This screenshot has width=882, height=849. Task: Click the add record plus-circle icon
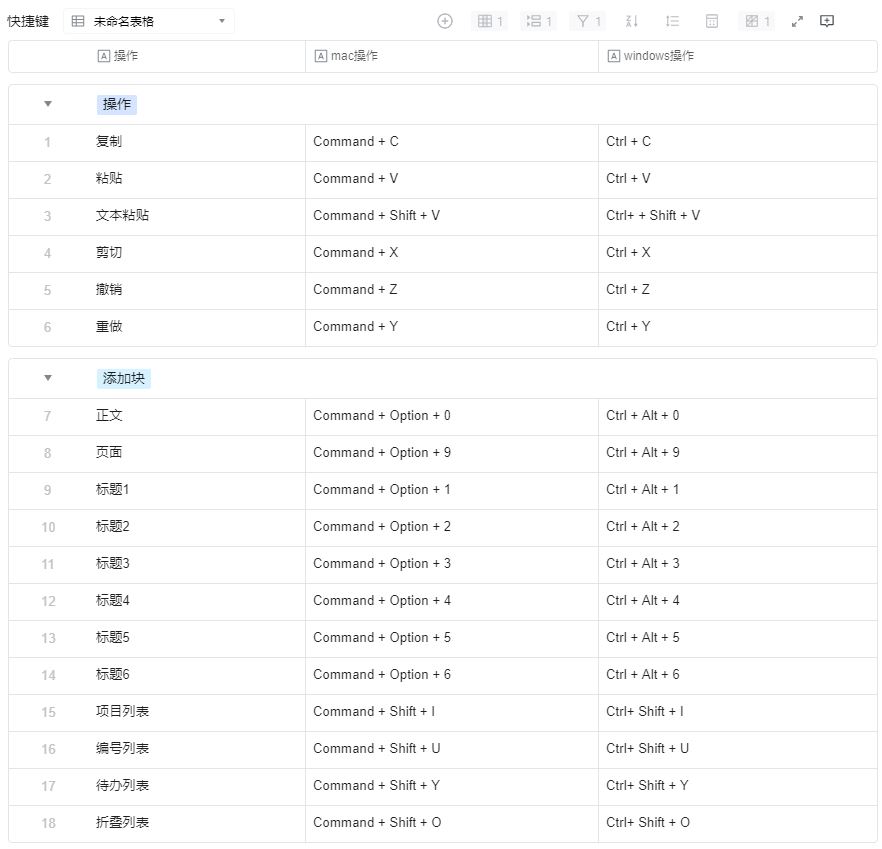444,21
